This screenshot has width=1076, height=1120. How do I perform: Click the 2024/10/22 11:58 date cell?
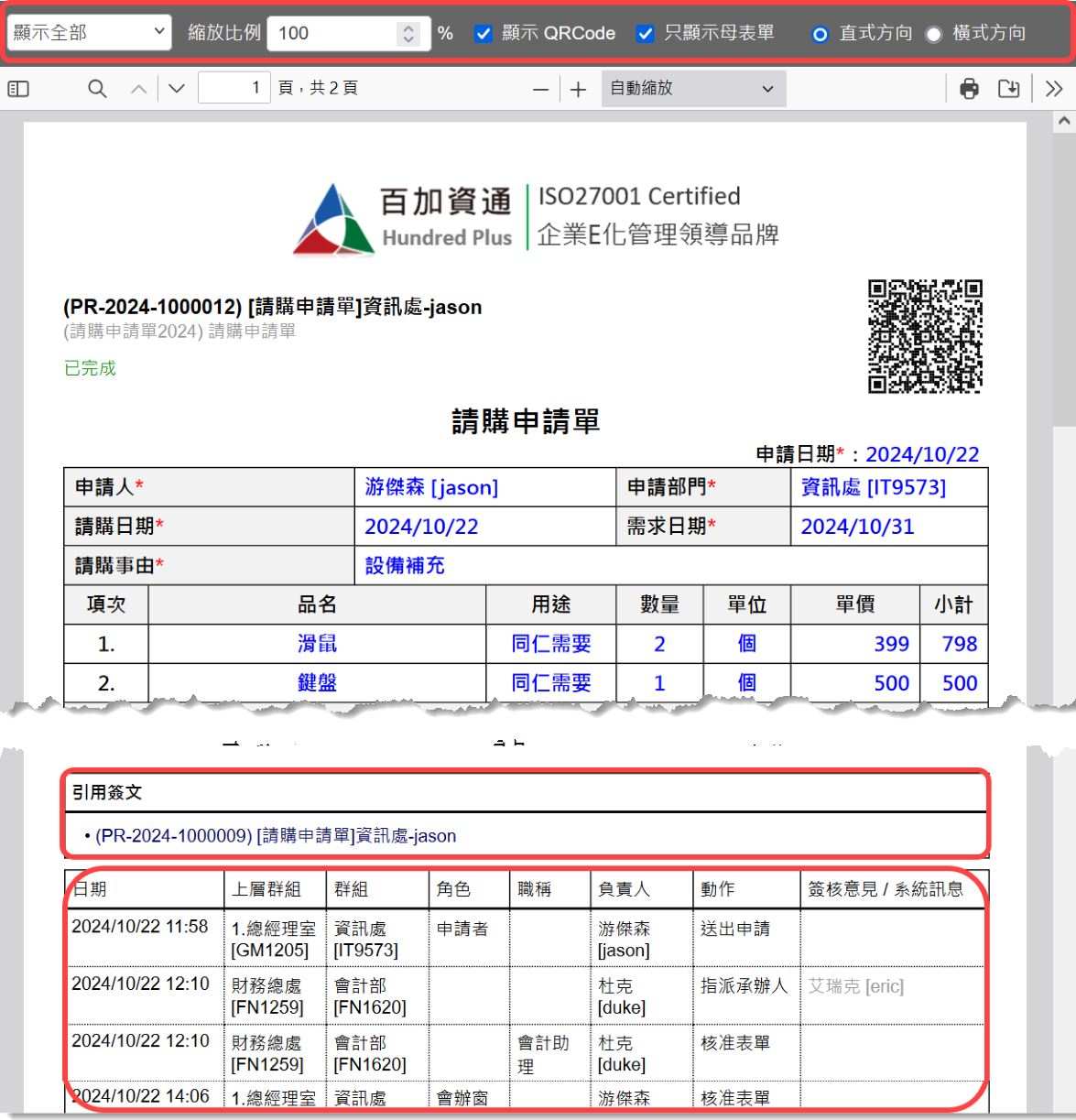pyautogui.click(x=140, y=927)
